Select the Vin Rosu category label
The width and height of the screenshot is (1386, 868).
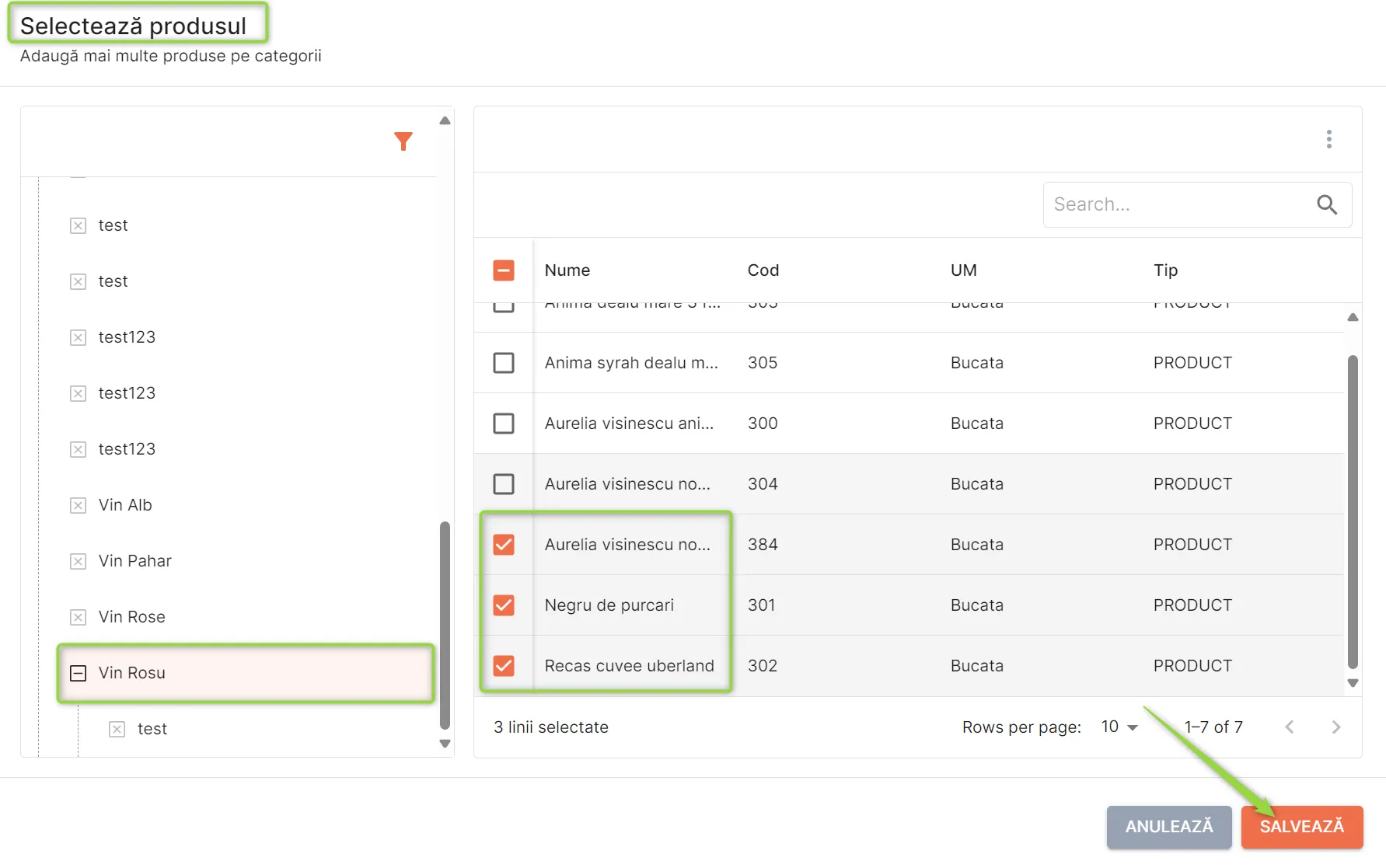tap(131, 673)
